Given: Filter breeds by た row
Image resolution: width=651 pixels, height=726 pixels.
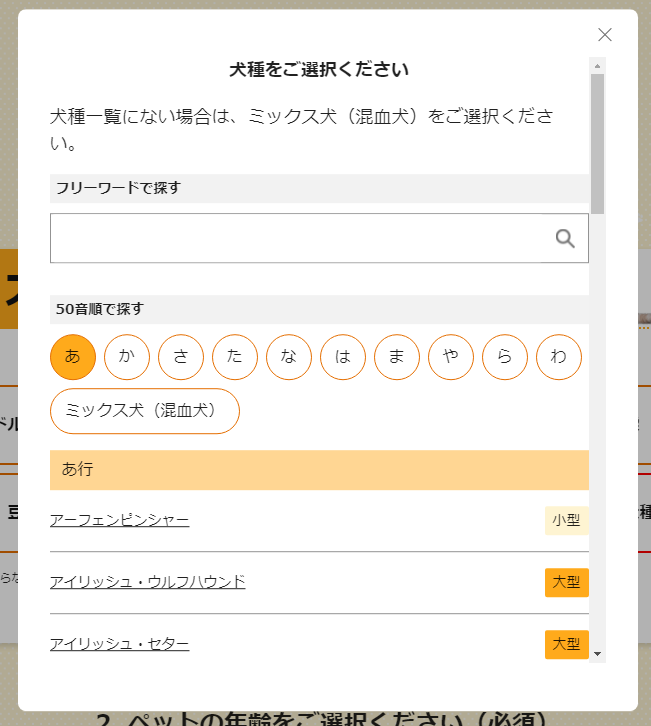Looking at the screenshot, I should click(235, 357).
